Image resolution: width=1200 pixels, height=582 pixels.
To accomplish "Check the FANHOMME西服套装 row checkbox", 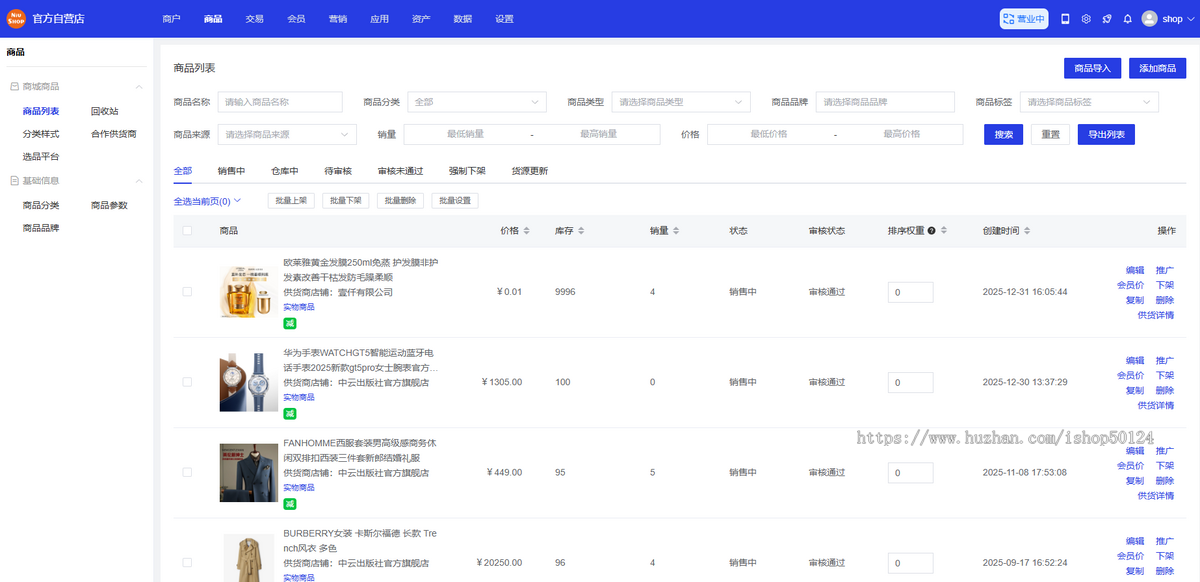I will 187,472.
